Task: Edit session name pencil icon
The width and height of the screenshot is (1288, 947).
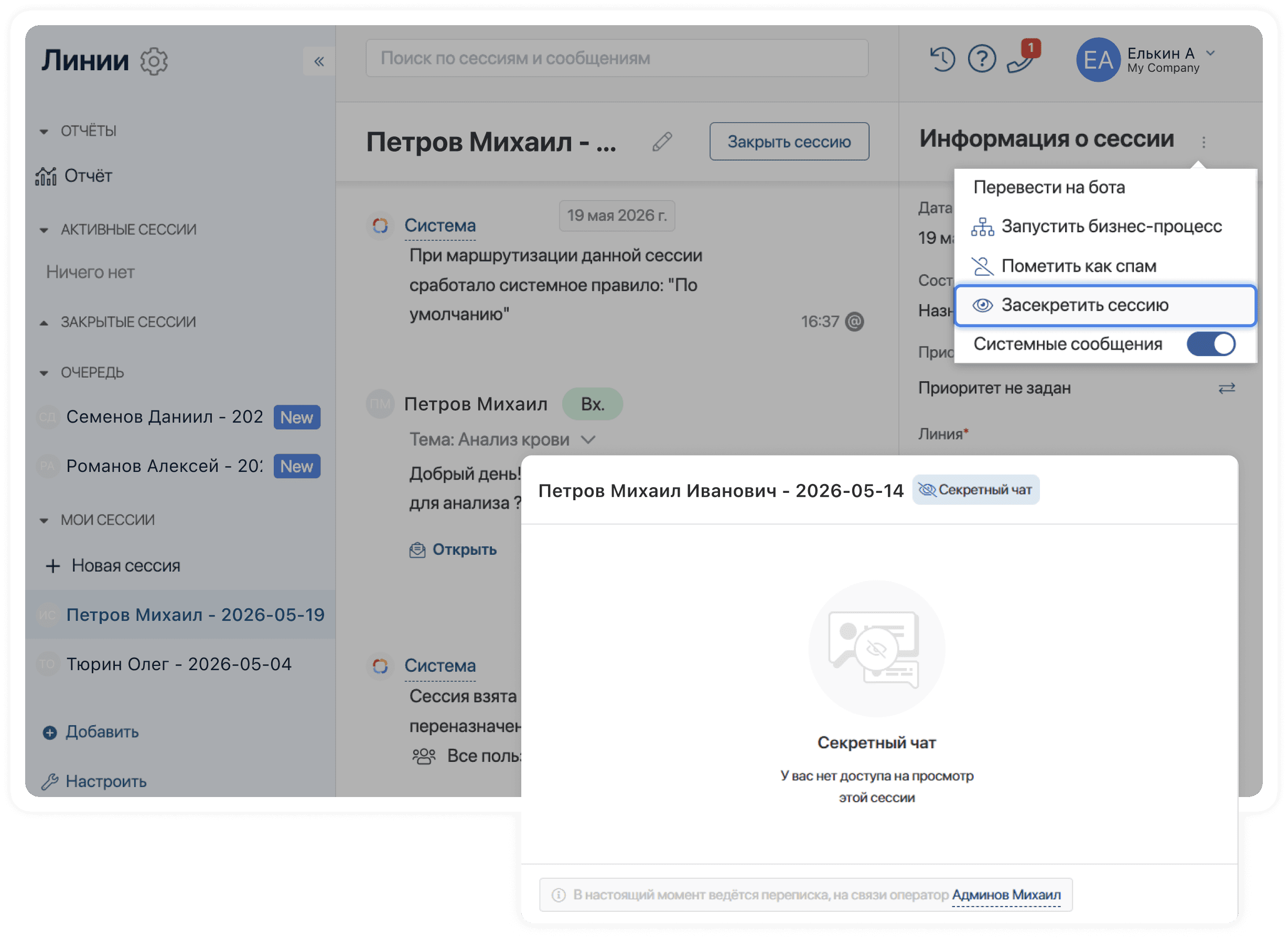Action: click(661, 142)
